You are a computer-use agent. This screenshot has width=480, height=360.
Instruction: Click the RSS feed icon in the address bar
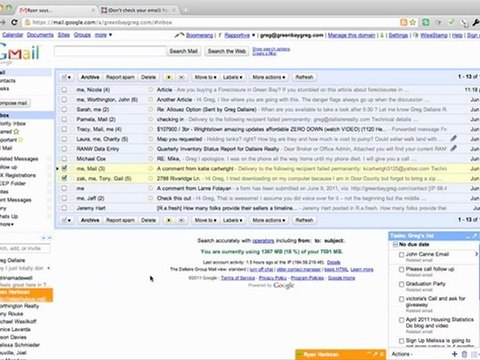pyautogui.click(x=404, y=22)
